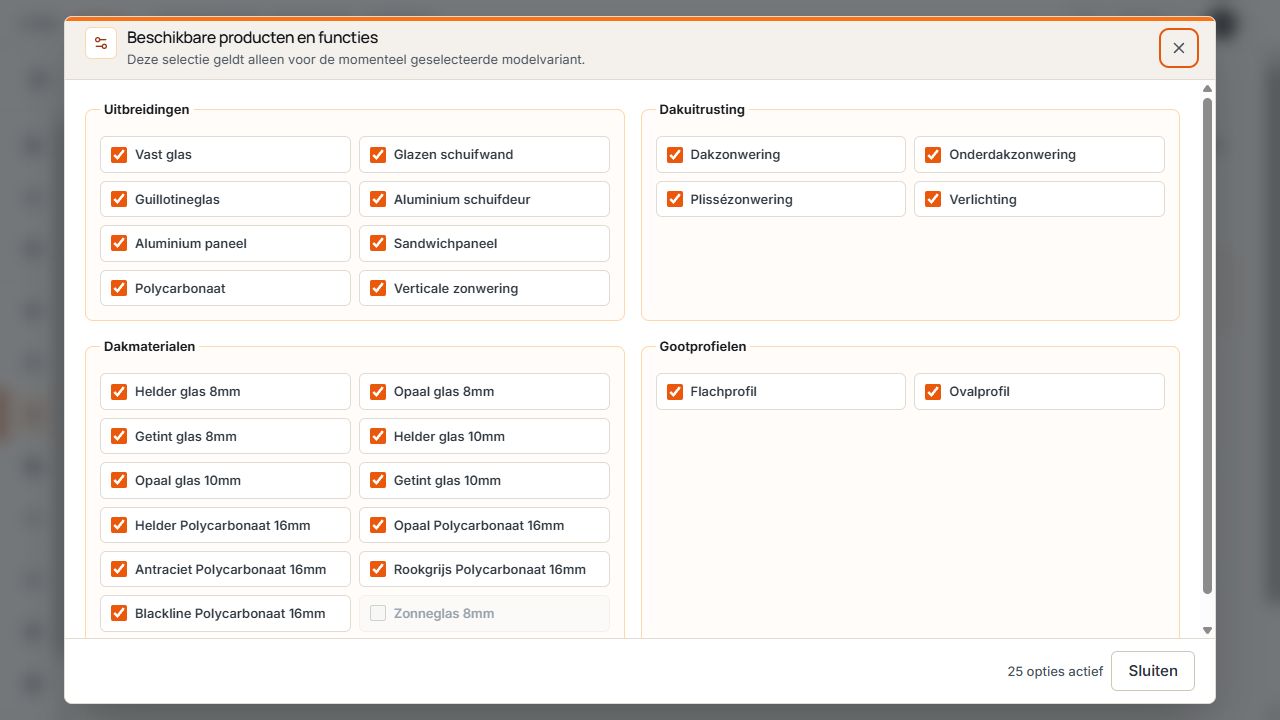Uncheck Helder glas 8mm
The height and width of the screenshot is (720, 1280).
click(119, 392)
